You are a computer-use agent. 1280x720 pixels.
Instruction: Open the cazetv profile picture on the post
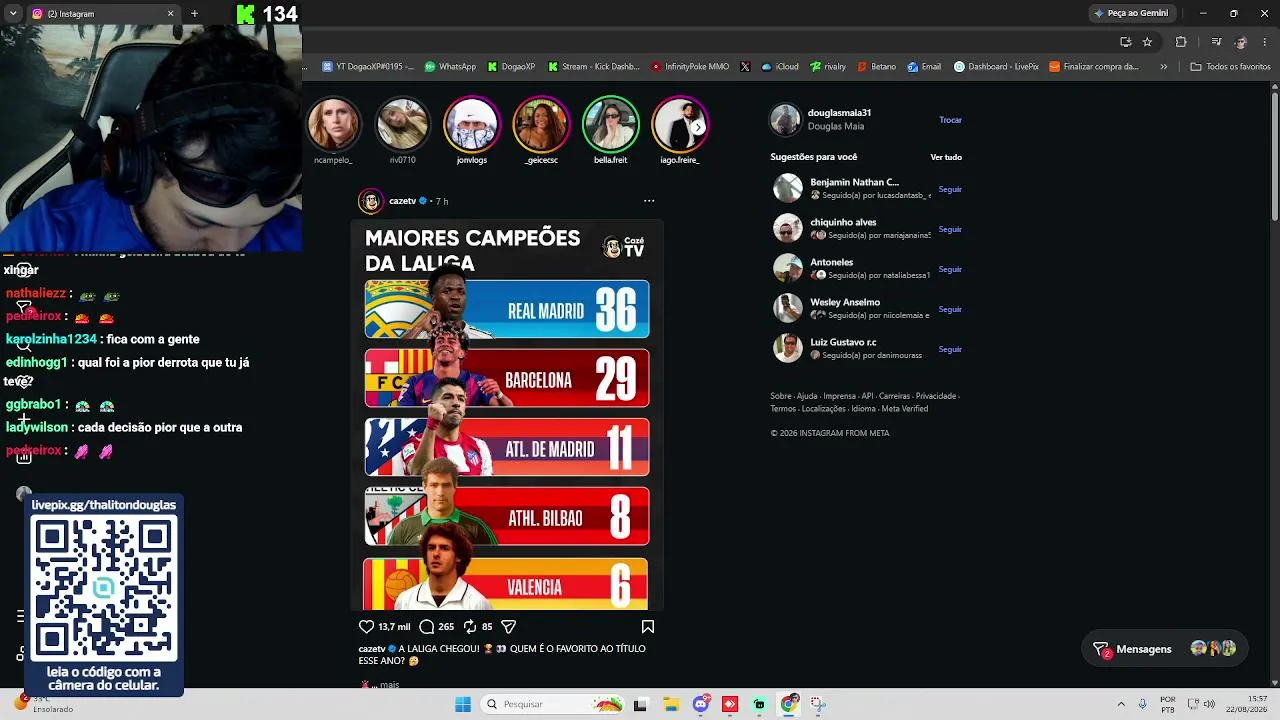tap(371, 201)
